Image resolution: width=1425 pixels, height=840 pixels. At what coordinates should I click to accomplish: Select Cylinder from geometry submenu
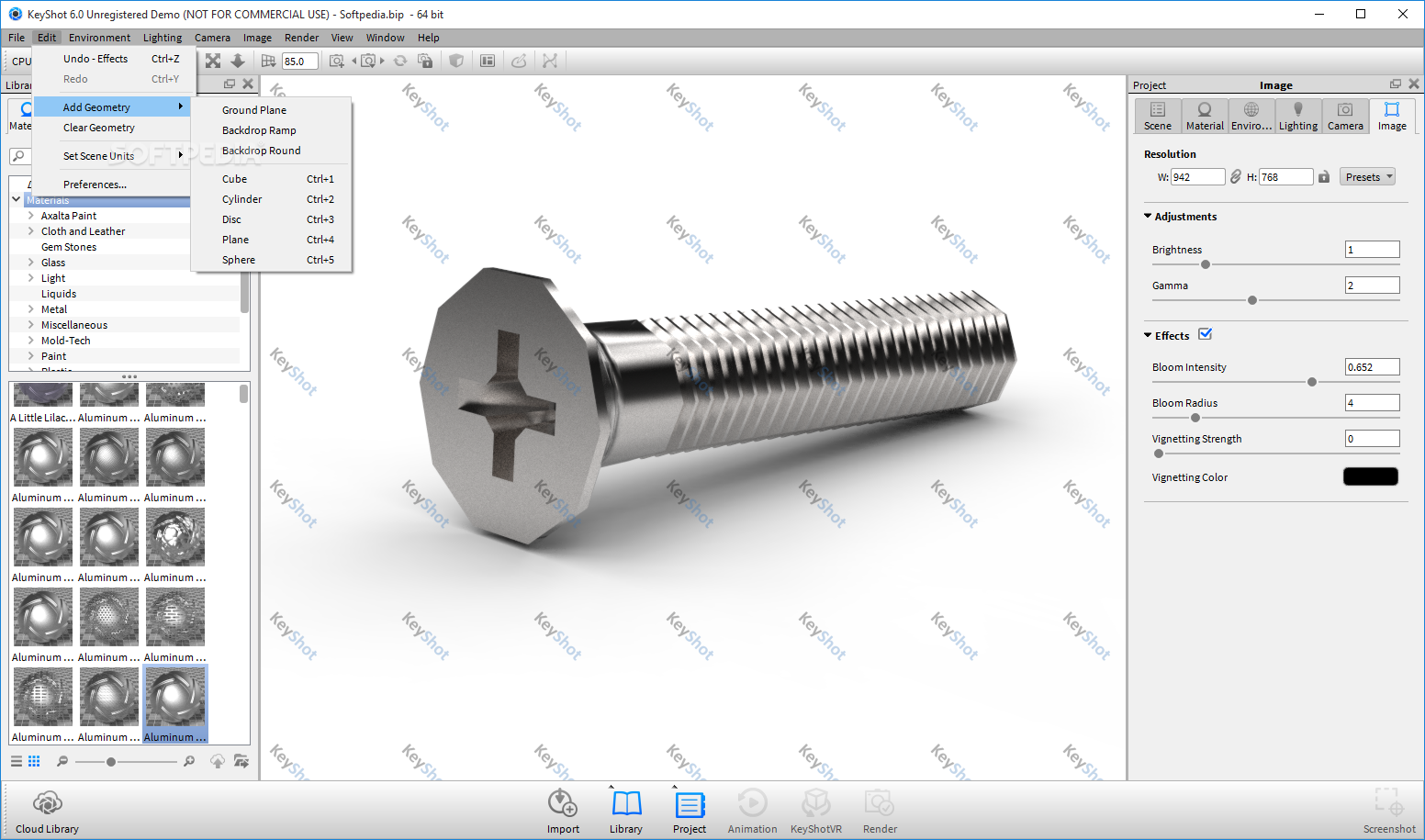coord(271,199)
